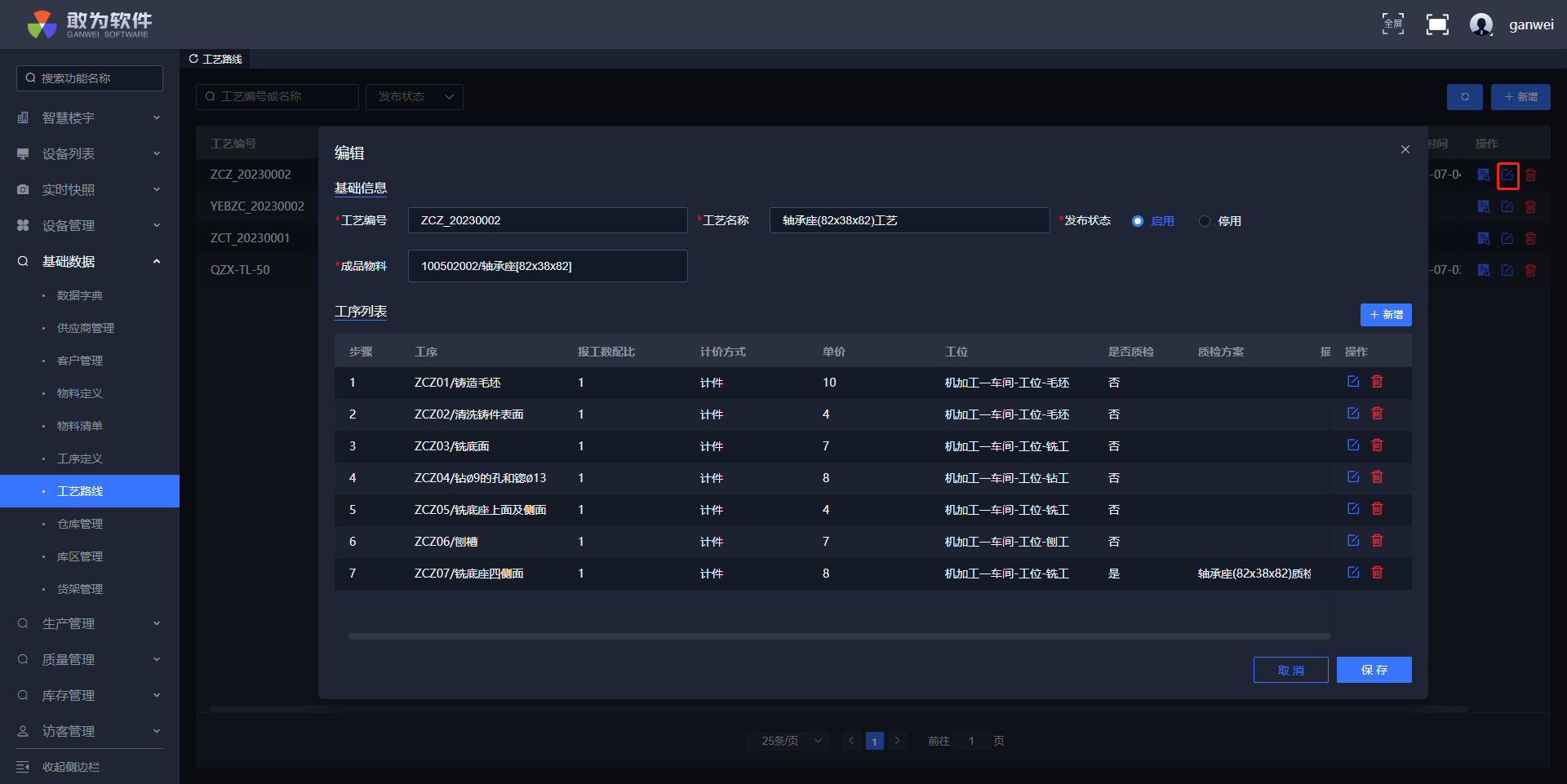This screenshot has height=784, width=1567.
Task: Click 保存 button to save changes
Action: pos(1374,670)
